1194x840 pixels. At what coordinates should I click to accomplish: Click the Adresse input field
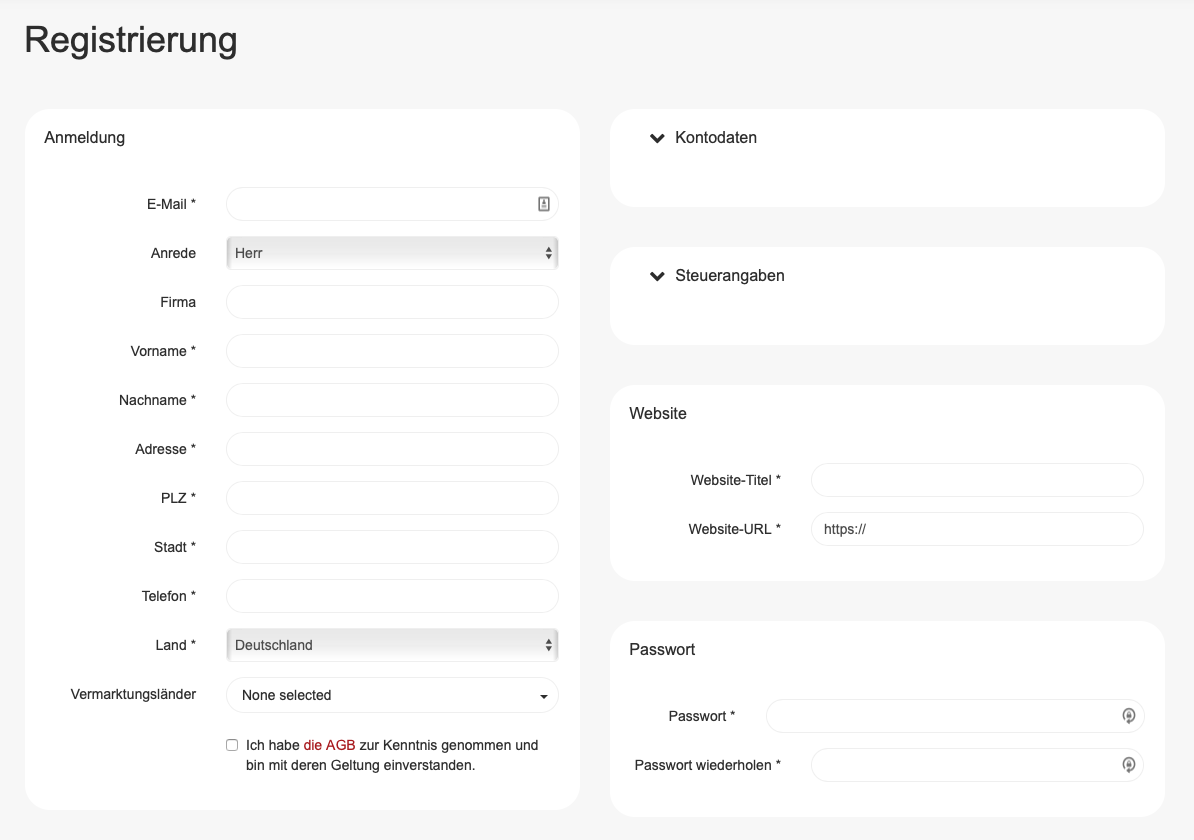click(x=392, y=449)
